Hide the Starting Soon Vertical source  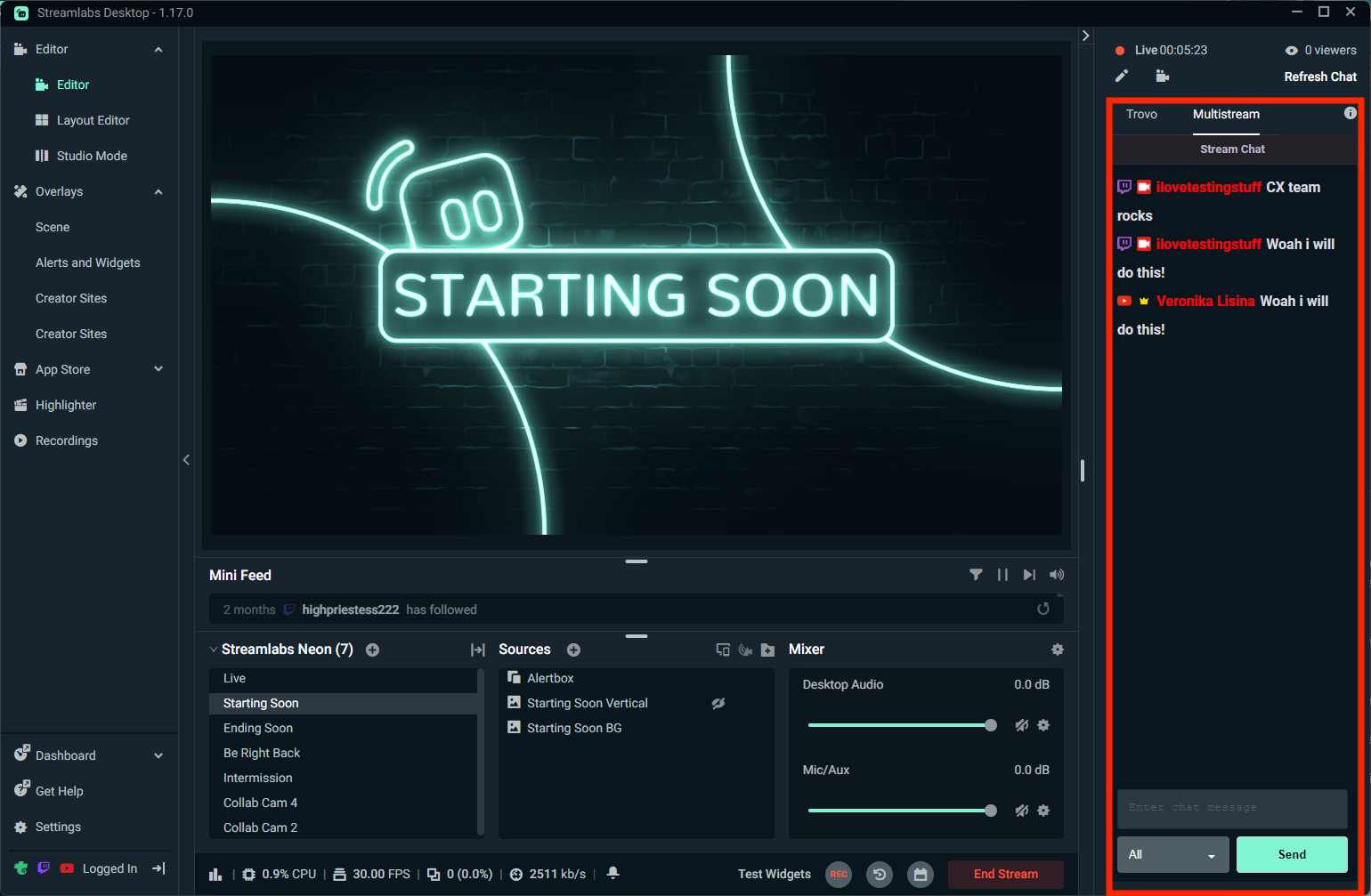pos(718,703)
